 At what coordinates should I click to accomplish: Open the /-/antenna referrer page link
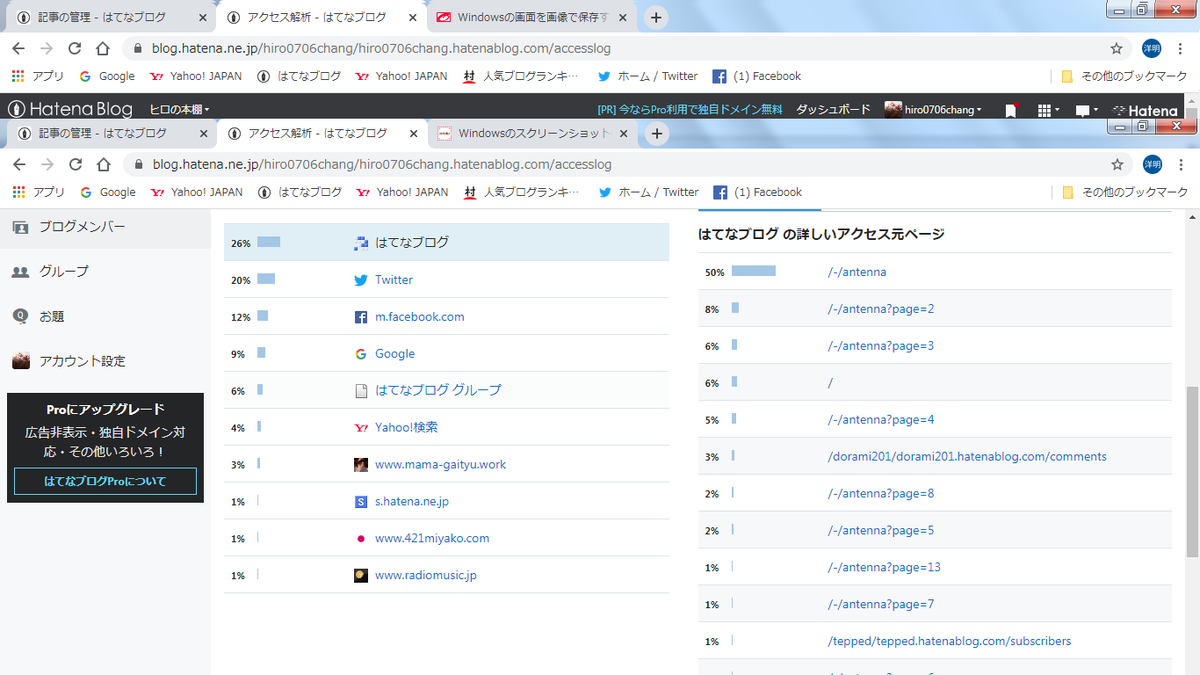[857, 272]
